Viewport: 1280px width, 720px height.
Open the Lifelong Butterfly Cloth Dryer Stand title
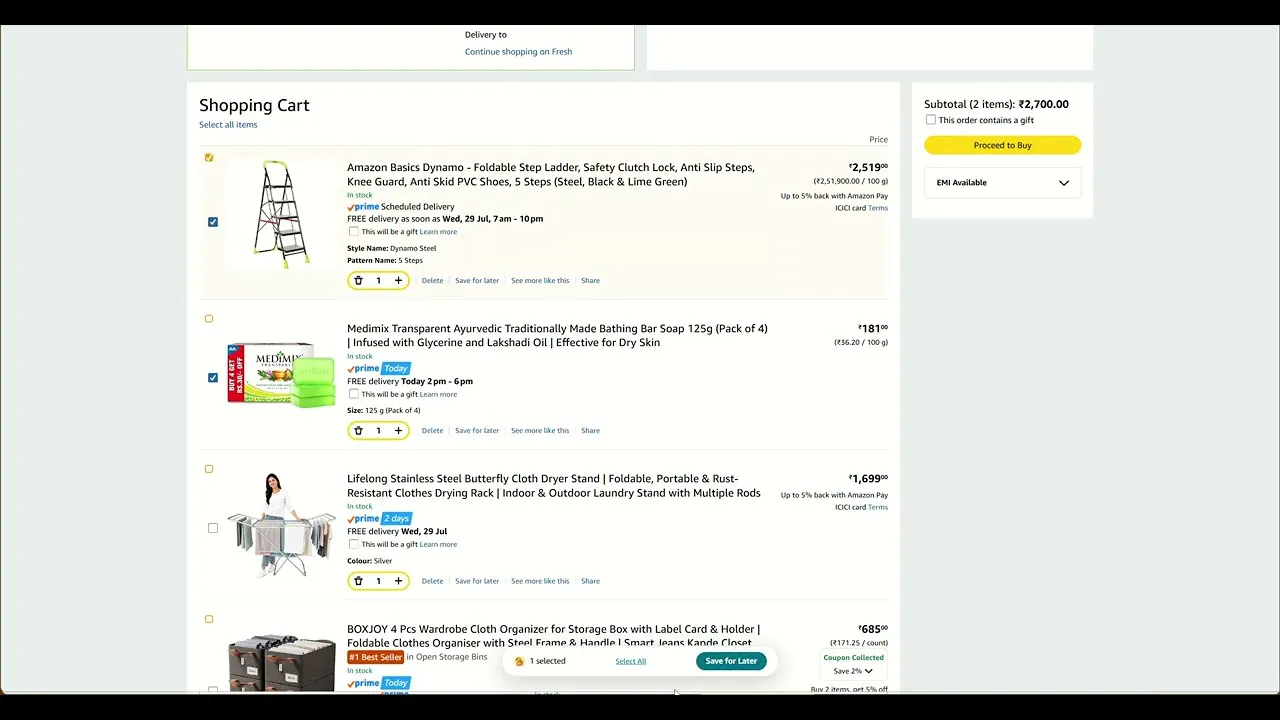(554, 486)
